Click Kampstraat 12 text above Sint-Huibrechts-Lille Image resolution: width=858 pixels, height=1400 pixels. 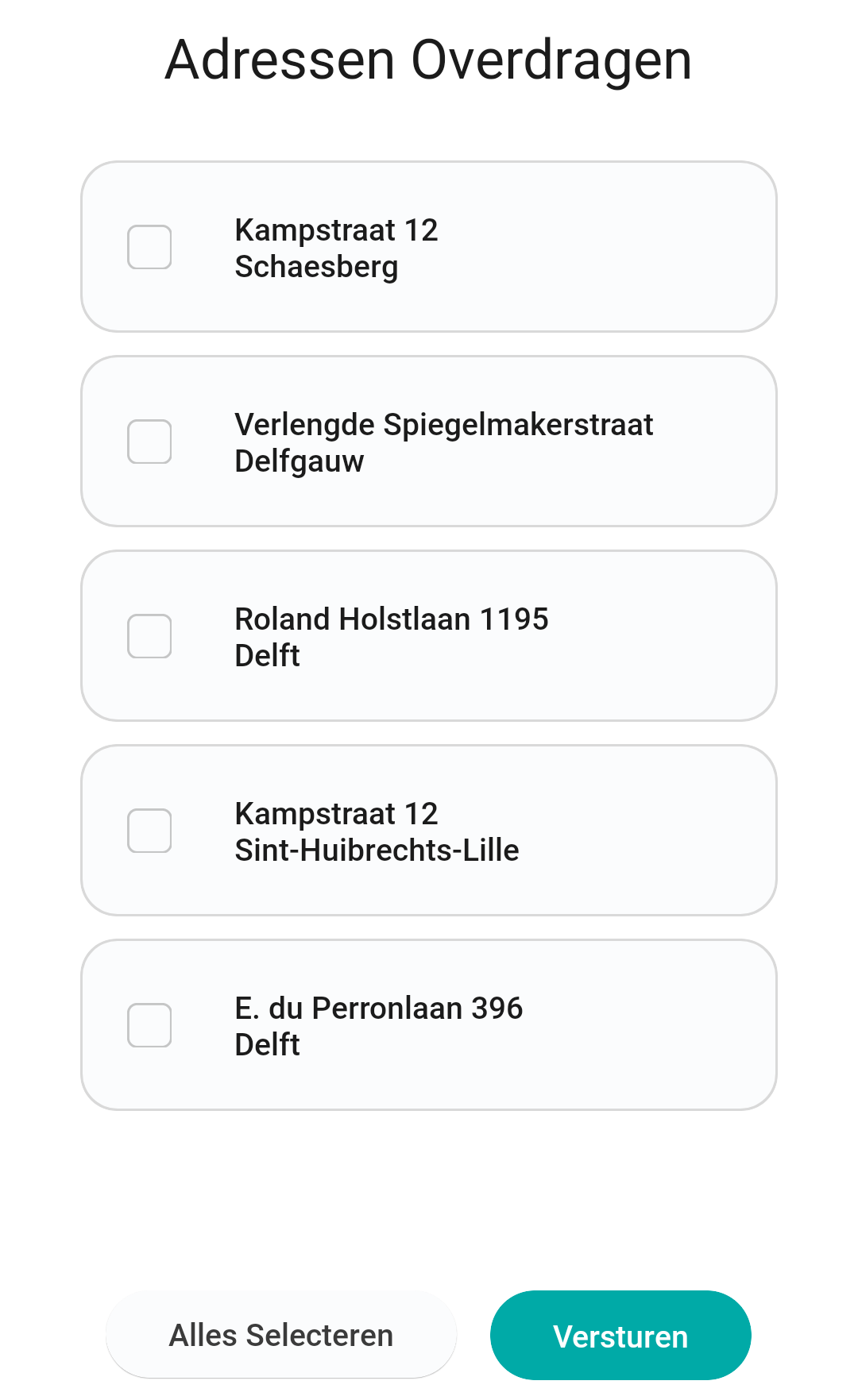coord(336,814)
